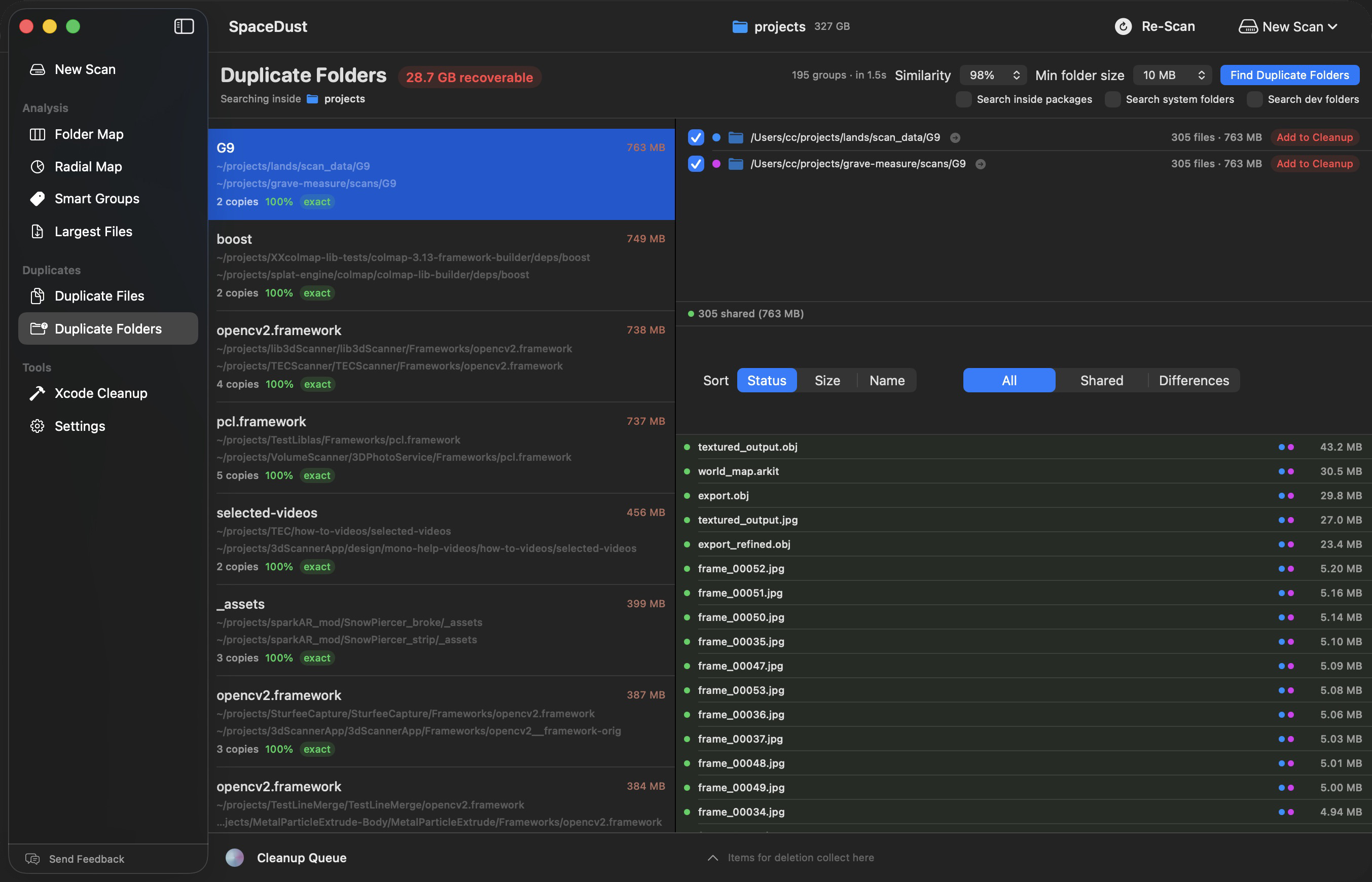1372x882 pixels.
Task: Select Folder Map in sidebar
Action: 107,134
